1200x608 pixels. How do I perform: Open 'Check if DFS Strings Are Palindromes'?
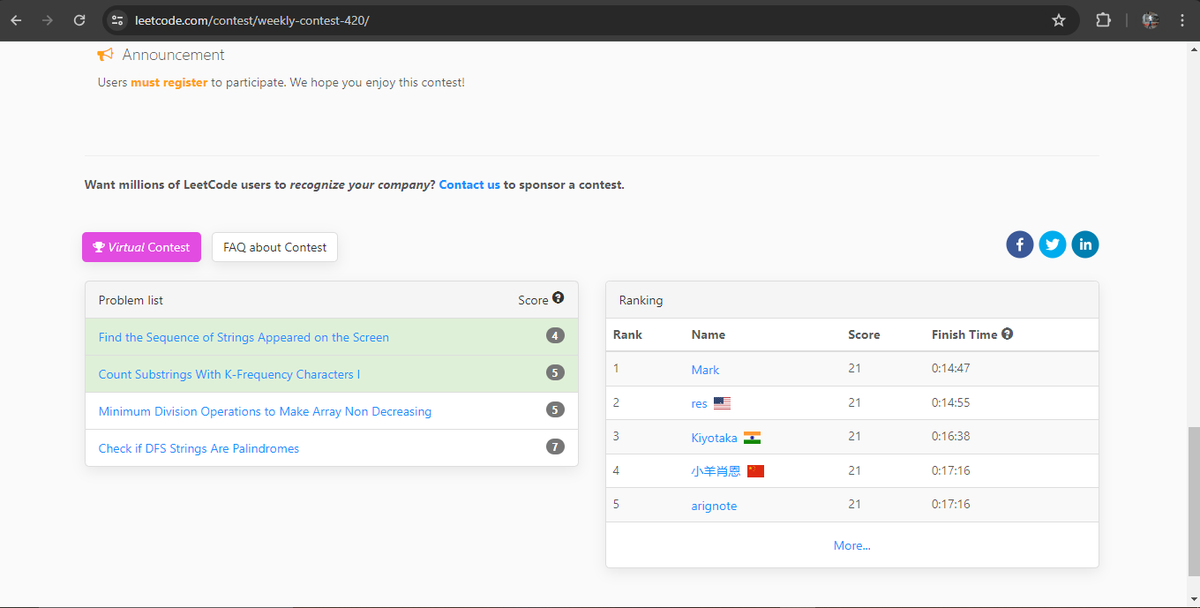point(199,448)
